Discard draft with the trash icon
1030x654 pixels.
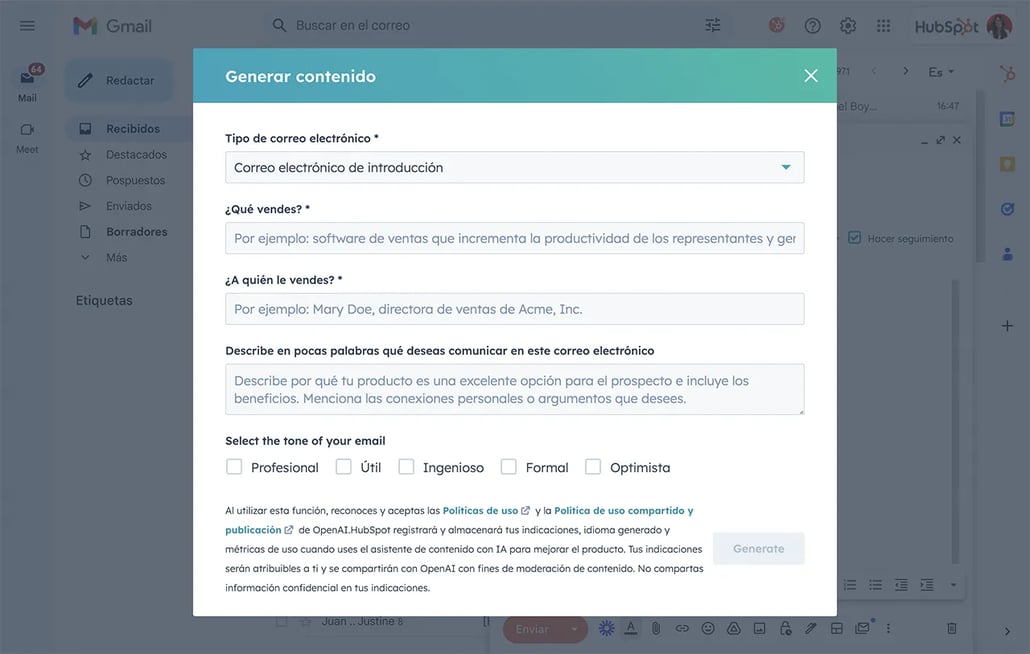pyautogui.click(x=951, y=628)
